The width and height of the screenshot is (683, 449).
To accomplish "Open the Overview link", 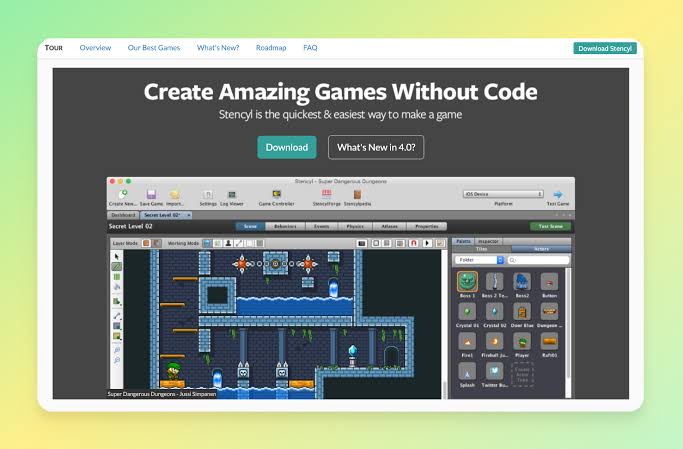I will click(95, 47).
